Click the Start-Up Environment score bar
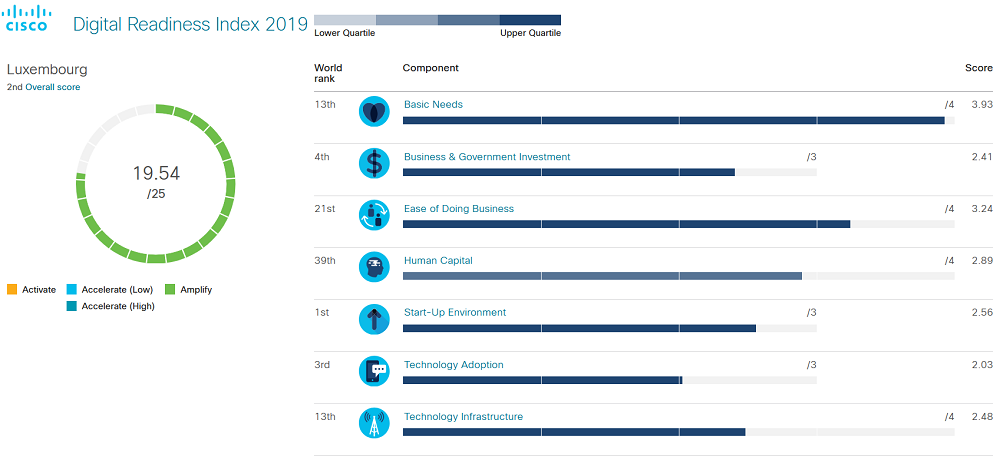The height and width of the screenshot is (460, 1000). (610, 329)
